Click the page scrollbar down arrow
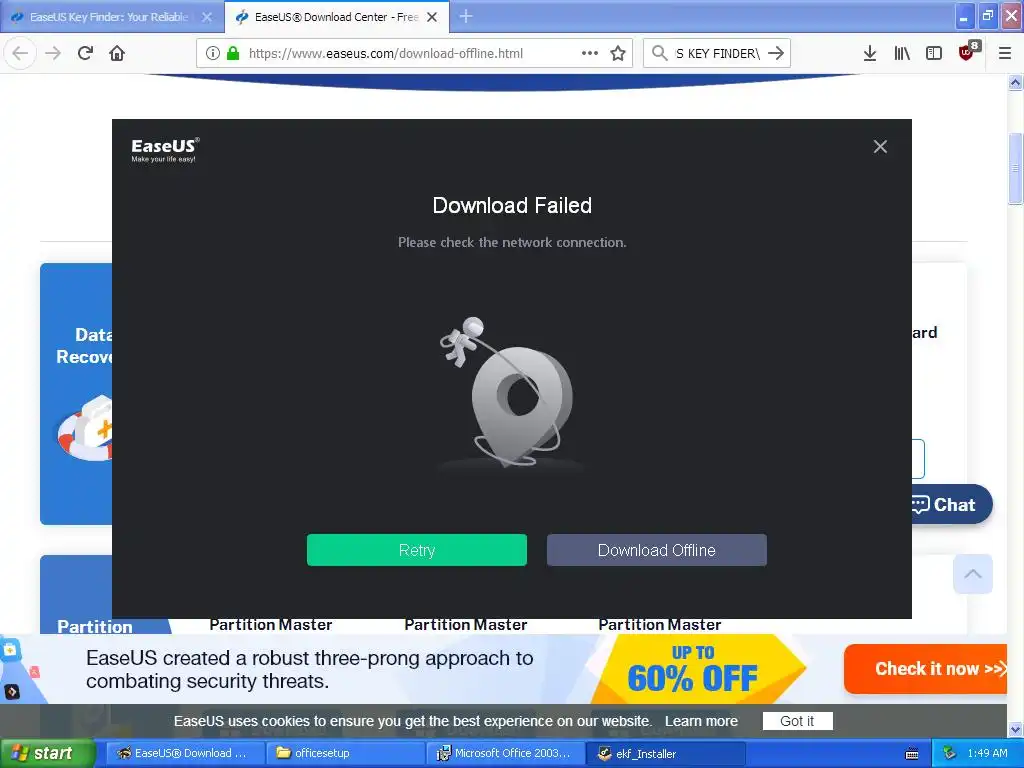The height and width of the screenshot is (768, 1024). 1015,728
